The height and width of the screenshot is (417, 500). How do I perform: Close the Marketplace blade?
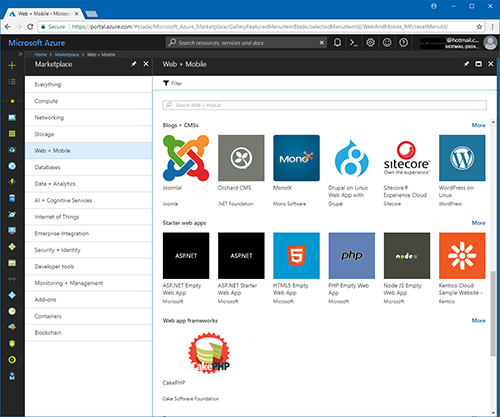point(146,64)
